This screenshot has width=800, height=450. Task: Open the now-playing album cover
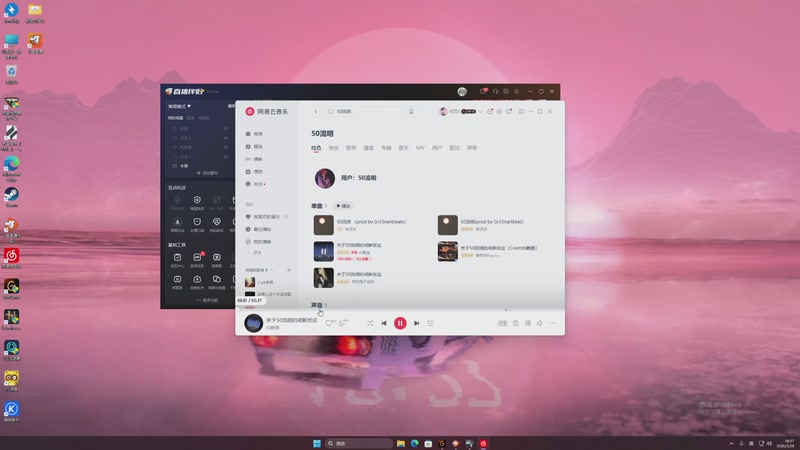pyautogui.click(x=254, y=323)
